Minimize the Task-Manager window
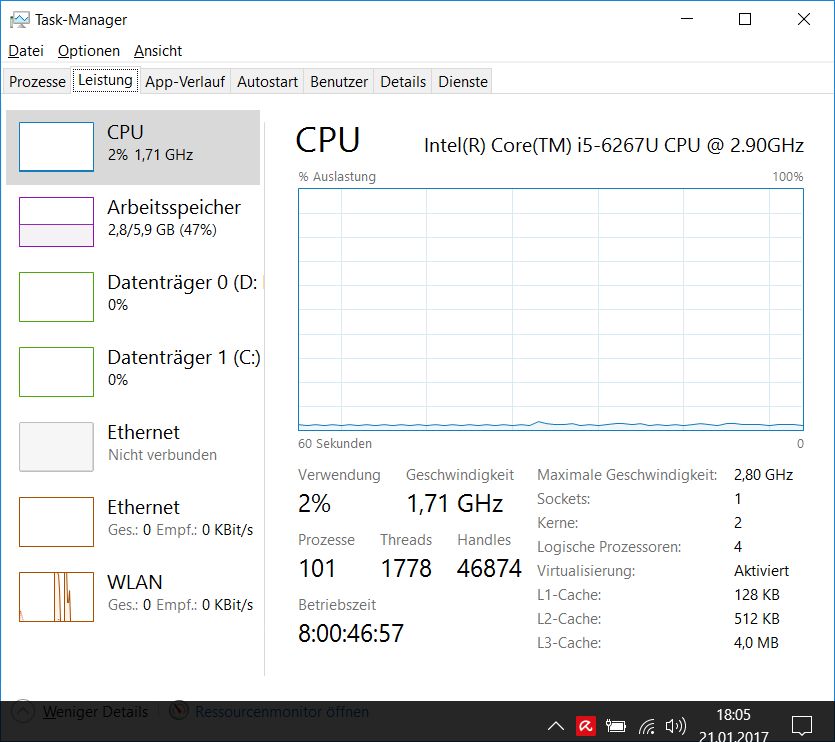835x742 pixels. click(x=687, y=19)
